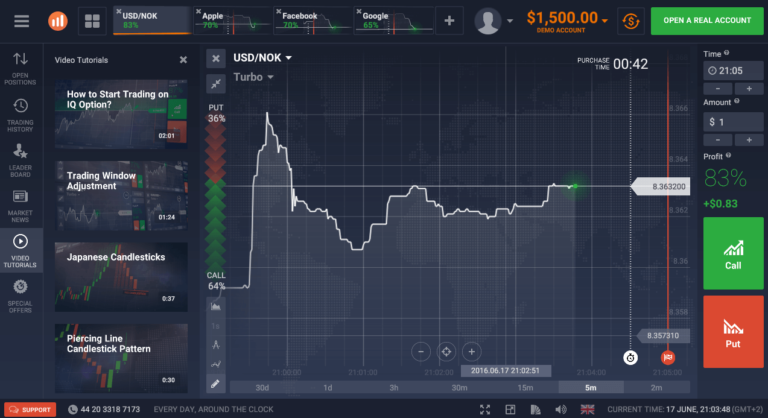This screenshot has width=768, height=418.
Task: Select the 30d time range
Action: coord(262,388)
